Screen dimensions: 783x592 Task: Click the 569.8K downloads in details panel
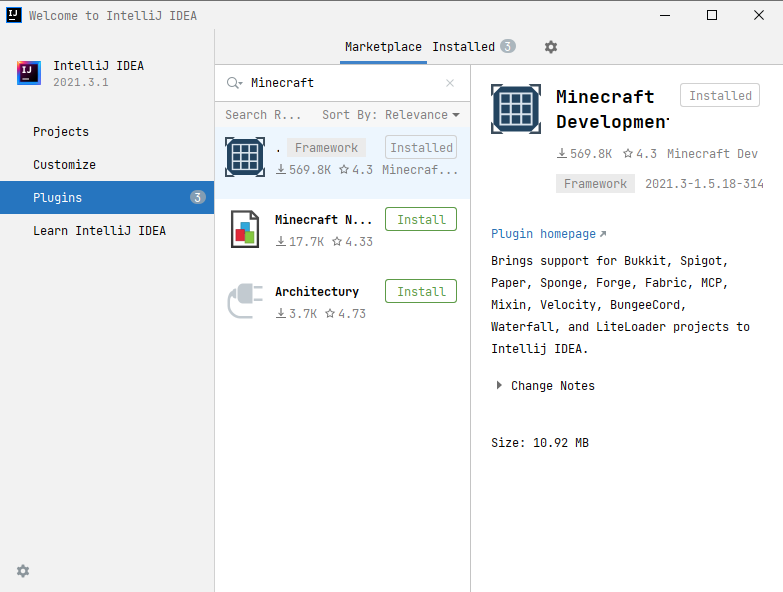(585, 154)
